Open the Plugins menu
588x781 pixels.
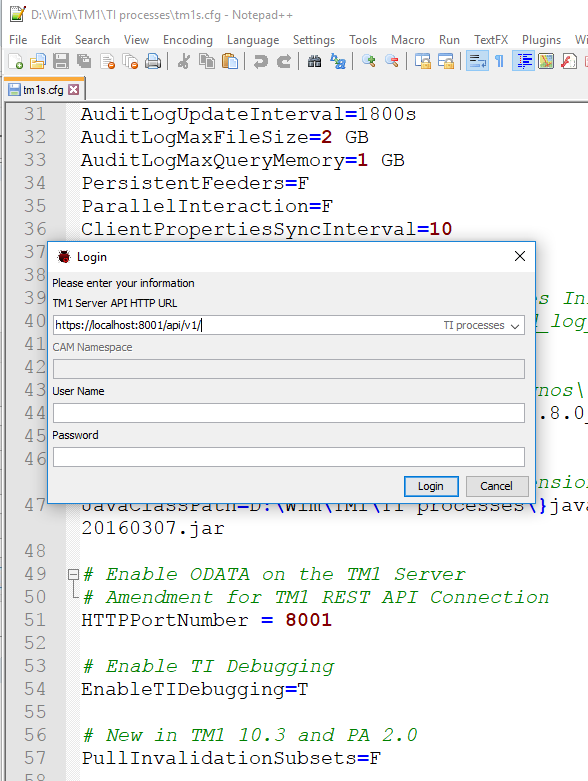541,40
